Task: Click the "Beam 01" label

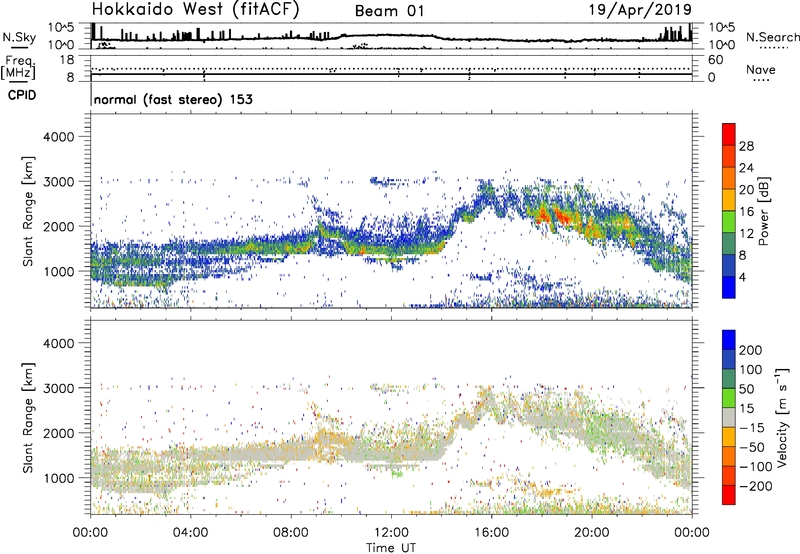Action: coord(389,11)
